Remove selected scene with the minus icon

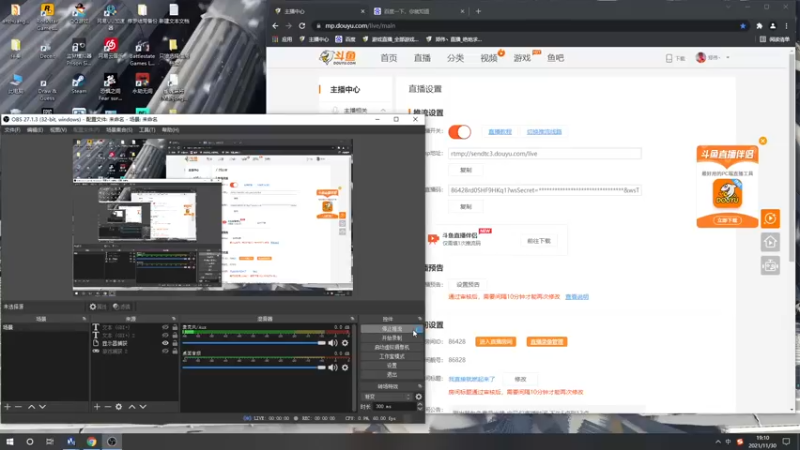click(x=18, y=407)
